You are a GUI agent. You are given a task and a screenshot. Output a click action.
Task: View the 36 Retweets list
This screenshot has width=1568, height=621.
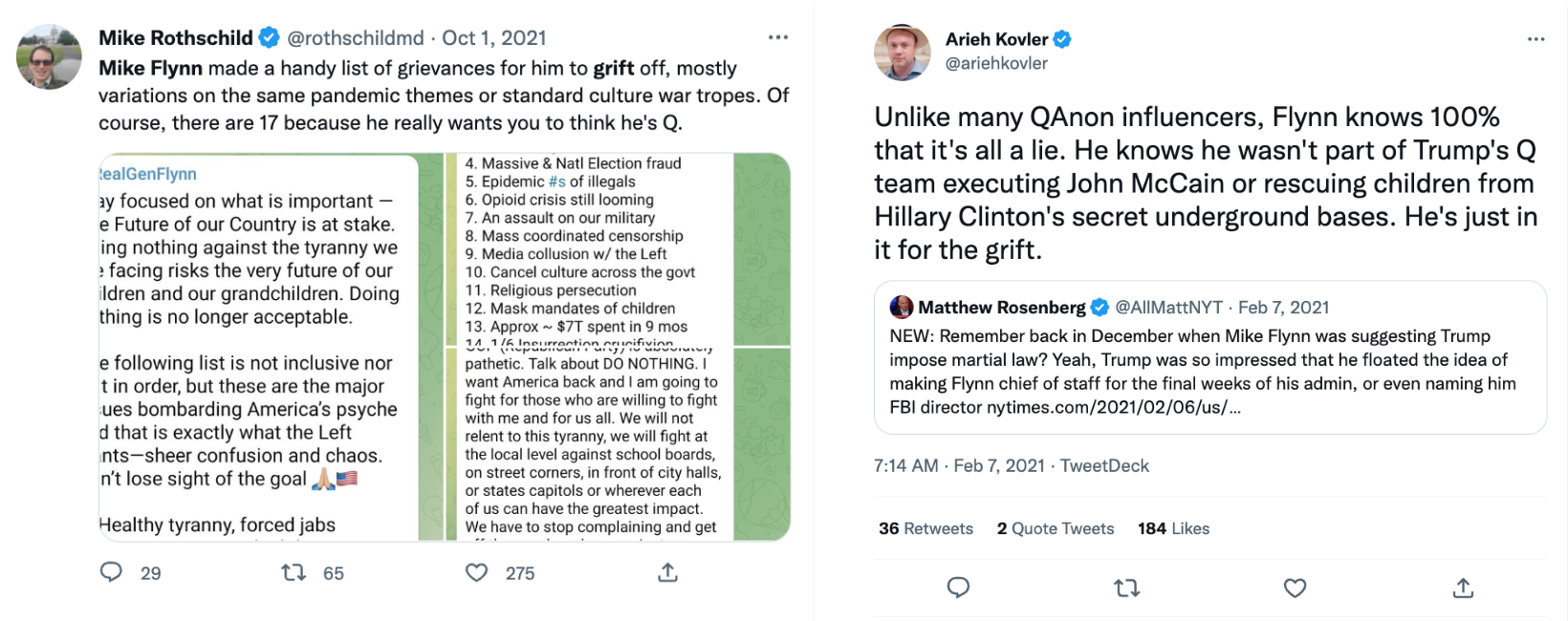coord(926,528)
